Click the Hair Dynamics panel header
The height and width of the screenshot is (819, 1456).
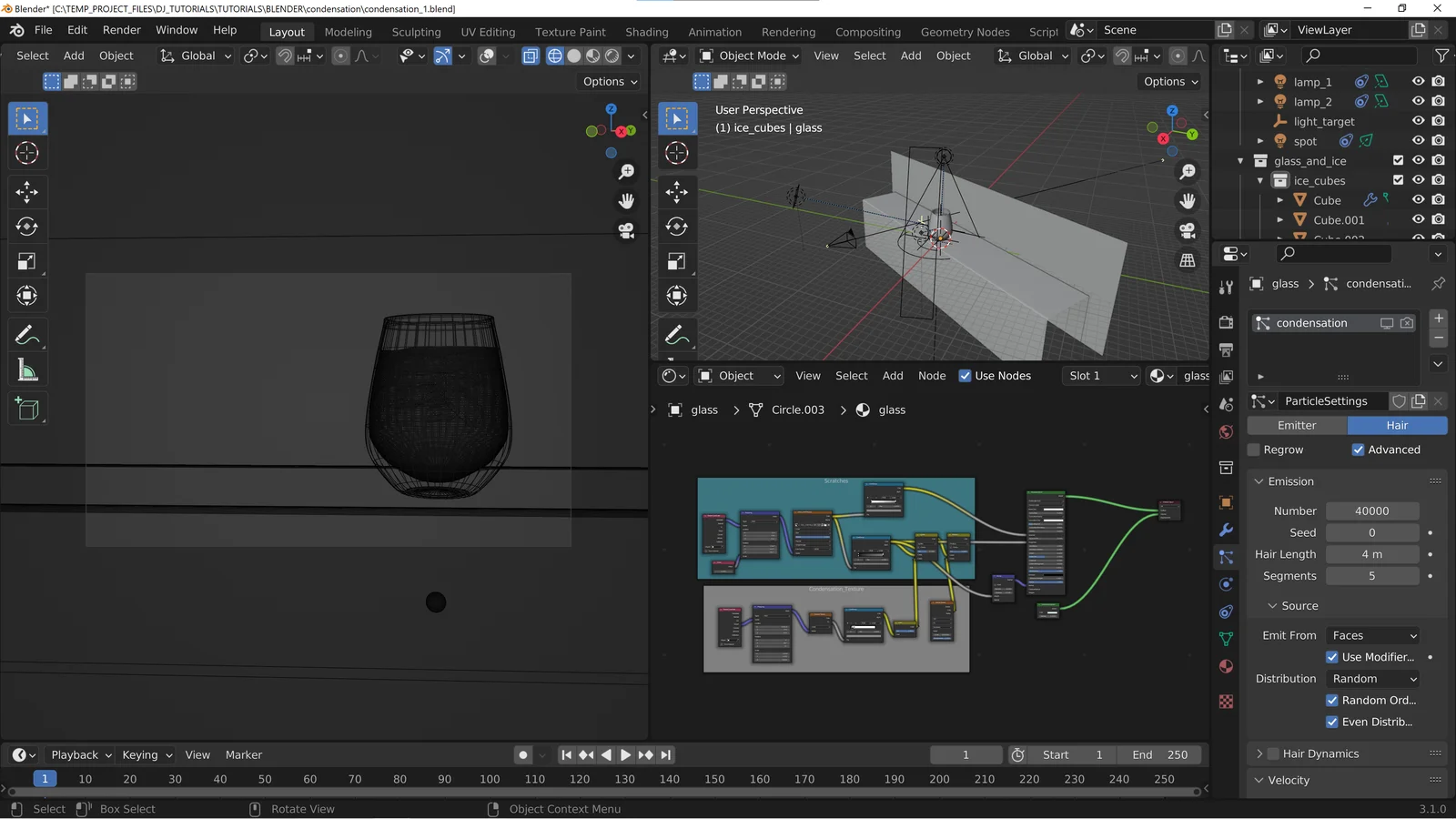pos(1319,753)
